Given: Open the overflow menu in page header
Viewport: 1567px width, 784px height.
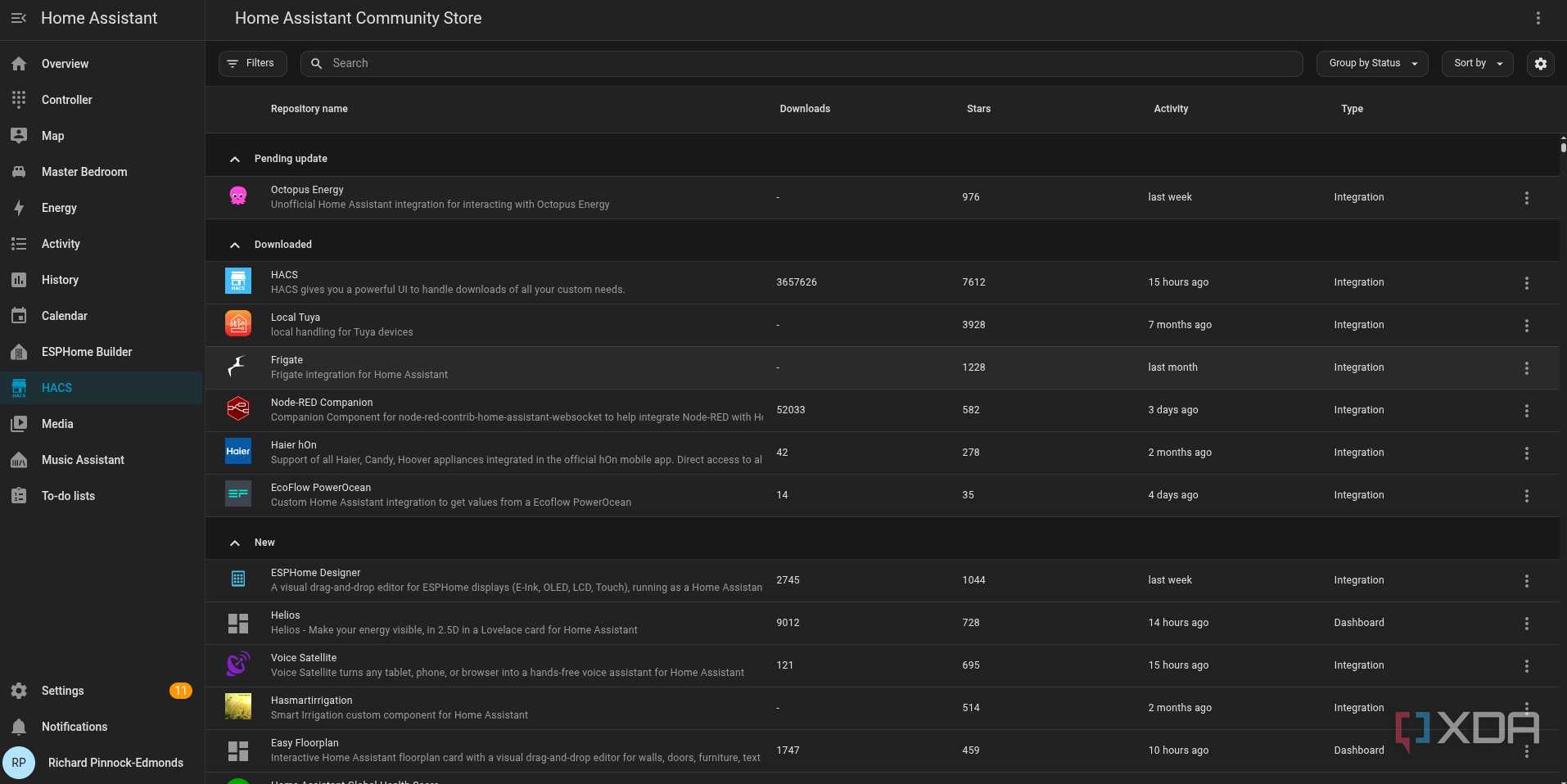Looking at the screenshot, I should 1538,18.
